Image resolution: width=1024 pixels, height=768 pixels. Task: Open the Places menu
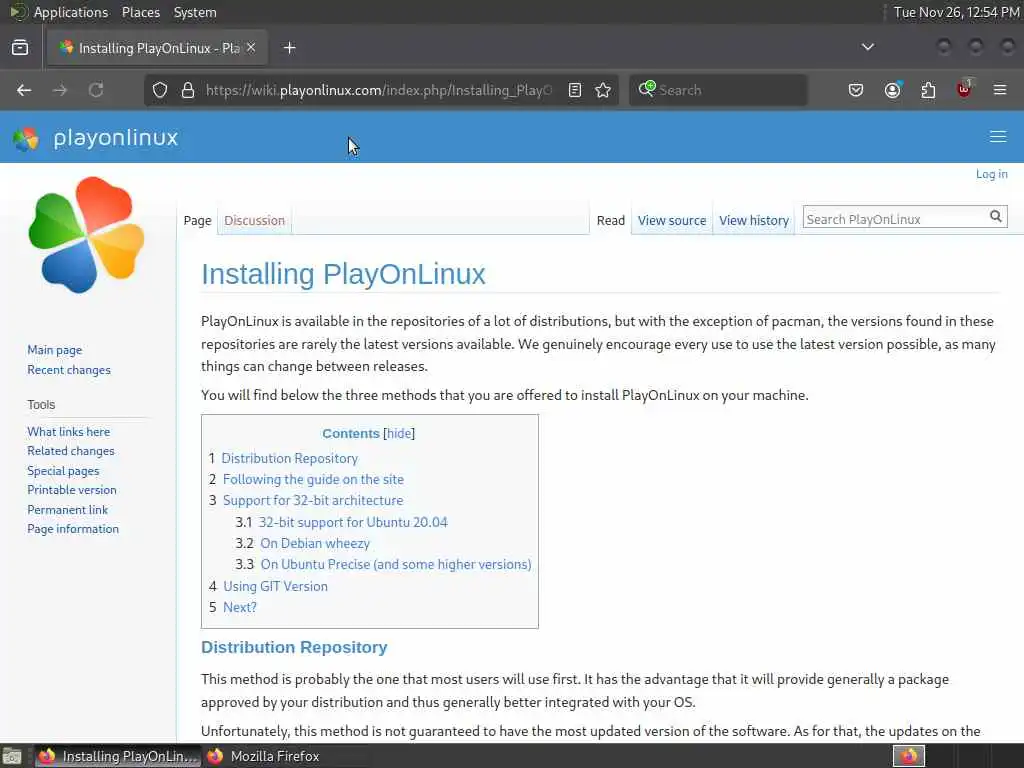(140, 12)
